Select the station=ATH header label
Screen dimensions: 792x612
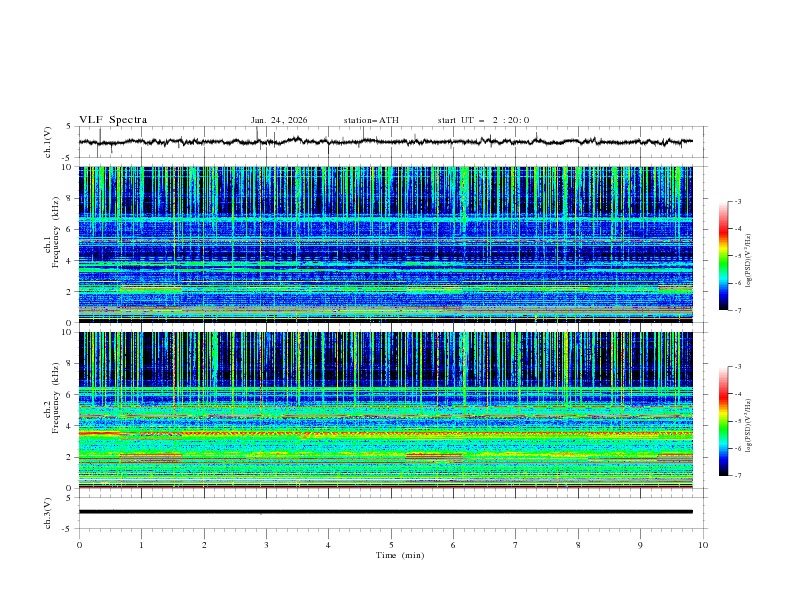pos(371,120)
